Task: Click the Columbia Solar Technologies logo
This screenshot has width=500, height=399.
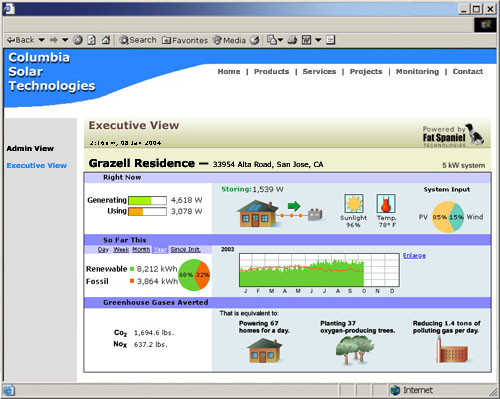Action: tap(52, 72)
